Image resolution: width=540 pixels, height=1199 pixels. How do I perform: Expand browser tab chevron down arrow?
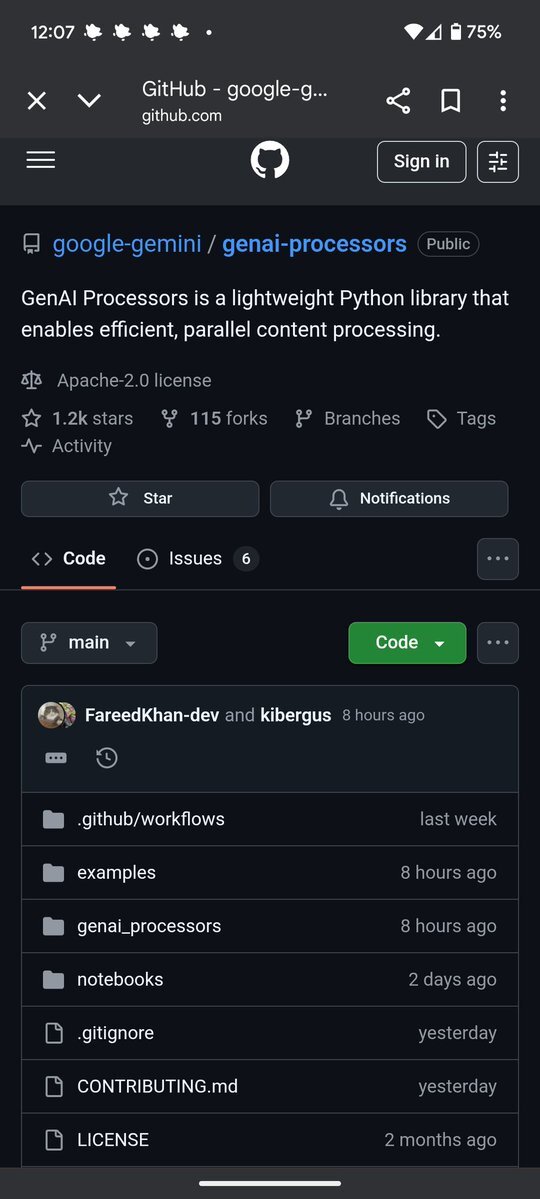(x=89, y=101)
